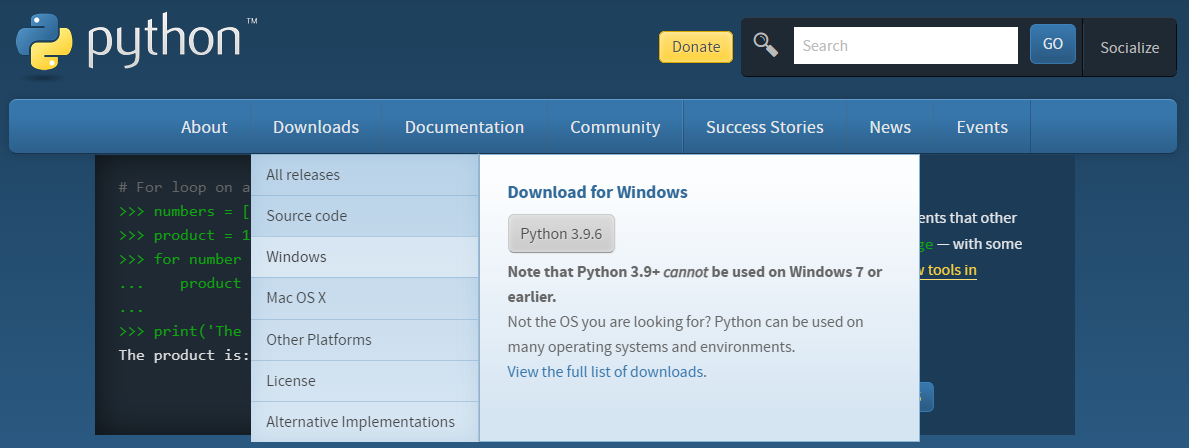Select Mac OS X in Downloads submenu
Viewport: 1189px width, 448px height.
(365, 298)
